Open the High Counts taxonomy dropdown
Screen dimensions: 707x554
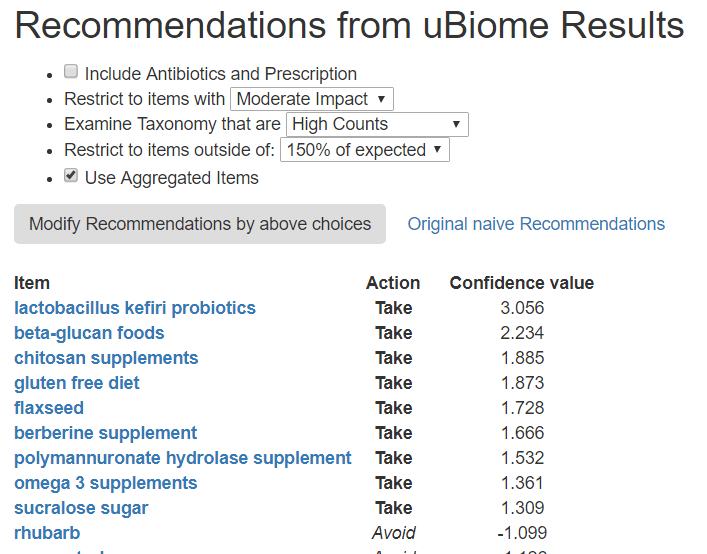coord(377,125)
